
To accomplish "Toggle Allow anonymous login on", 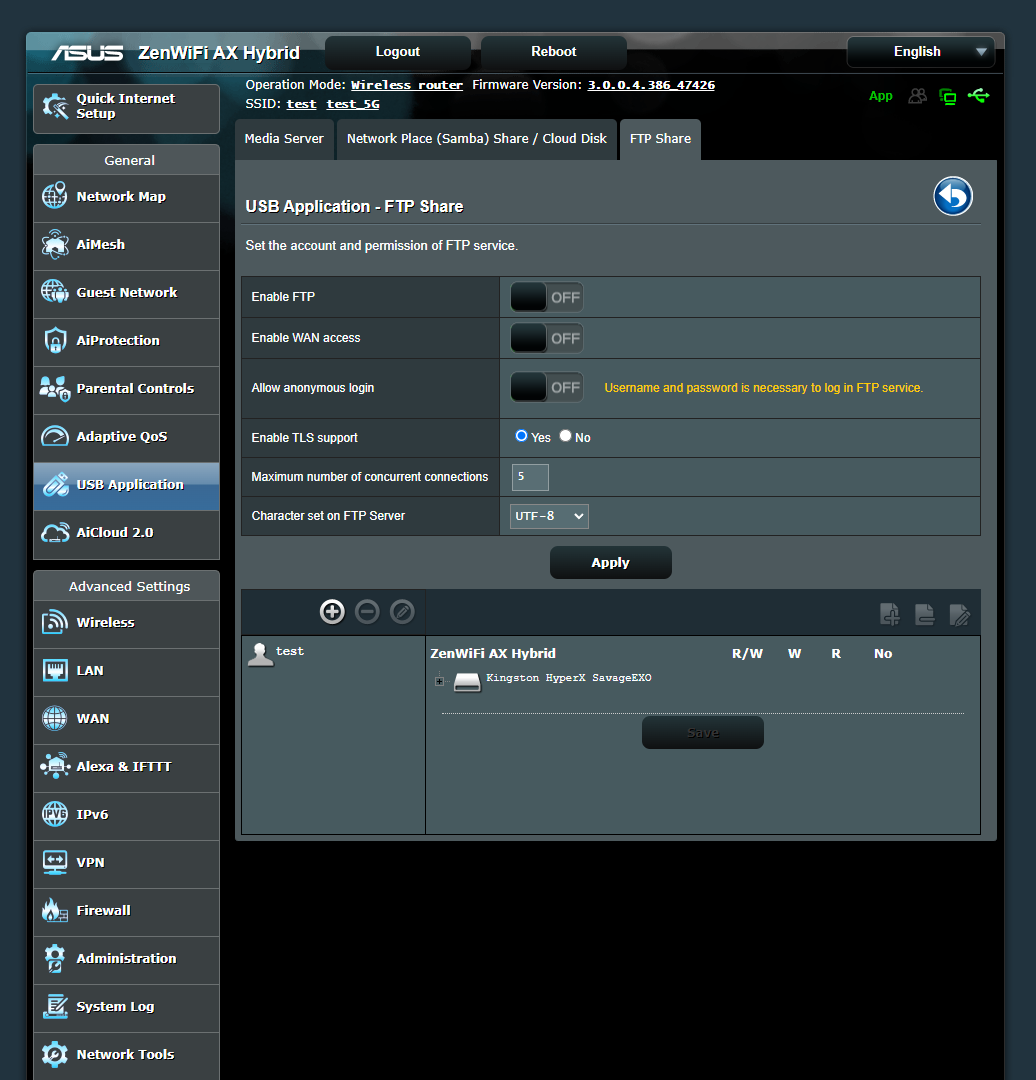I will 546,387.
